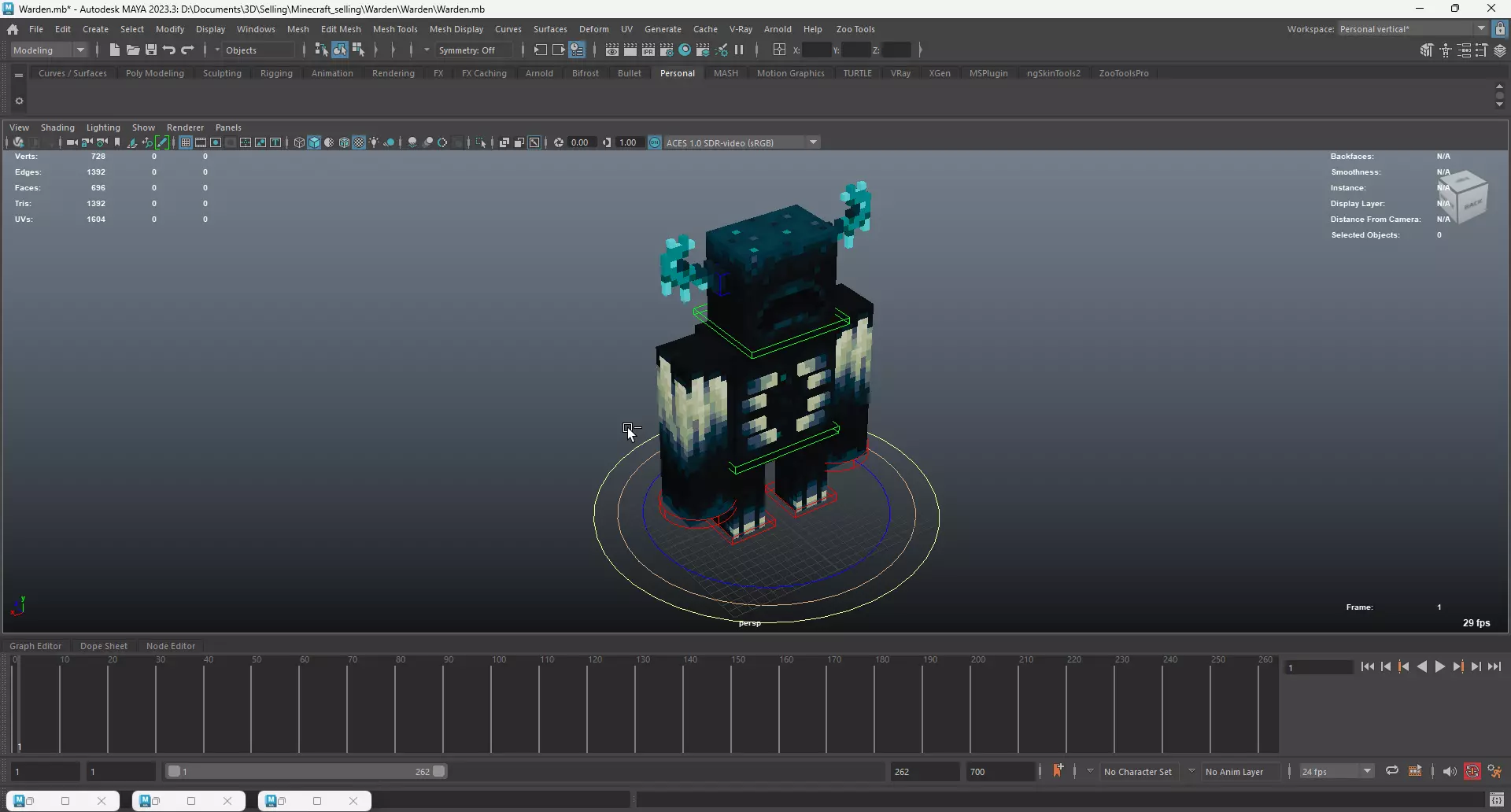This screenshot has width=1511, height=812.
Task: Select by component type mode icon
Action: pos(359,50)
